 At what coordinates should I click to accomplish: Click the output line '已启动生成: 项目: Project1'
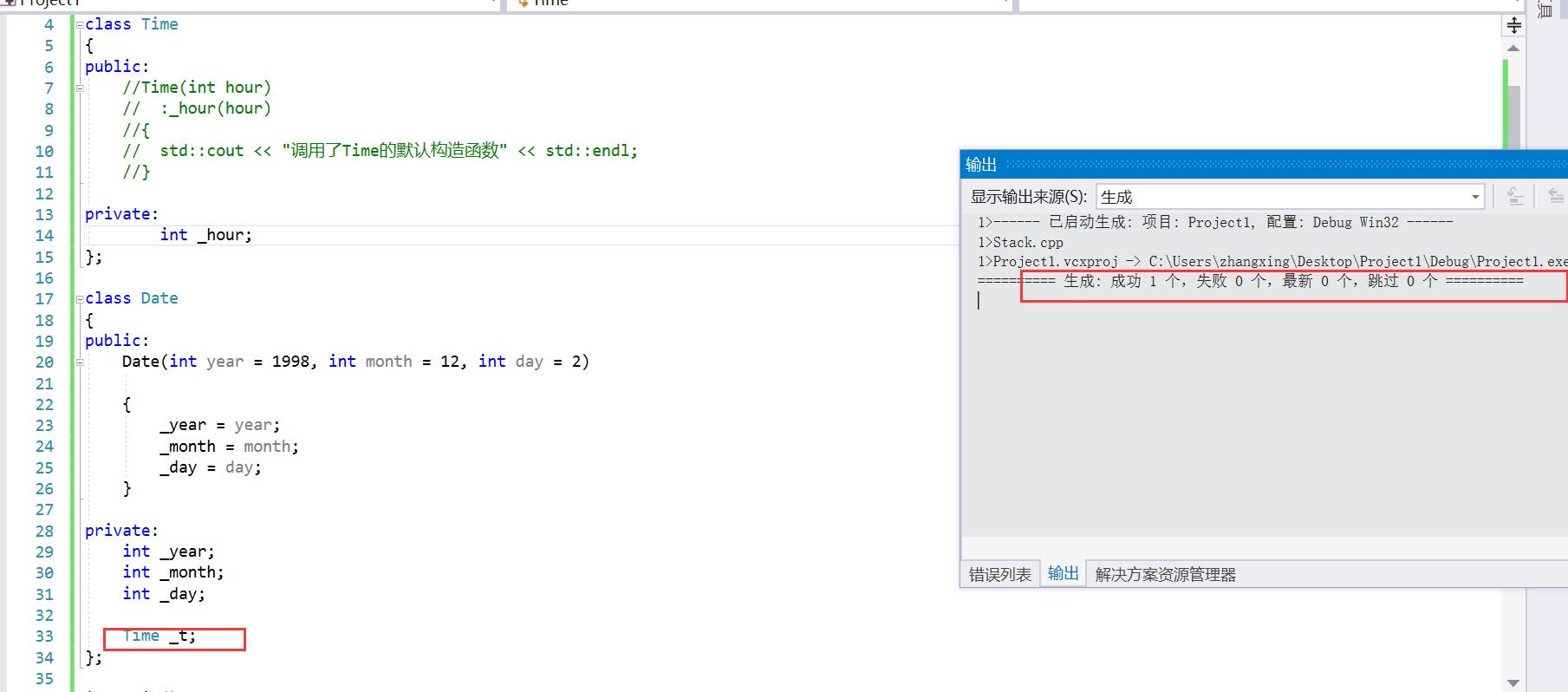pyautogui.click(x=1215, y=223)
